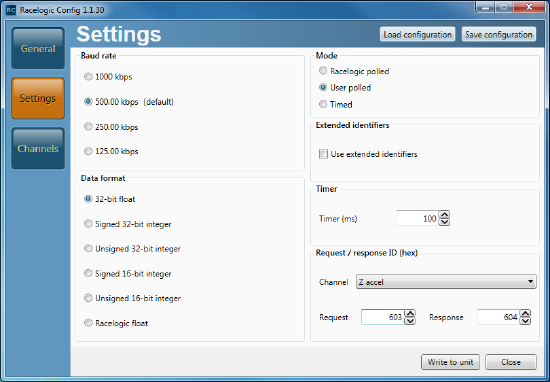Decrement the Request ID down arrow

tap(410, 321)
